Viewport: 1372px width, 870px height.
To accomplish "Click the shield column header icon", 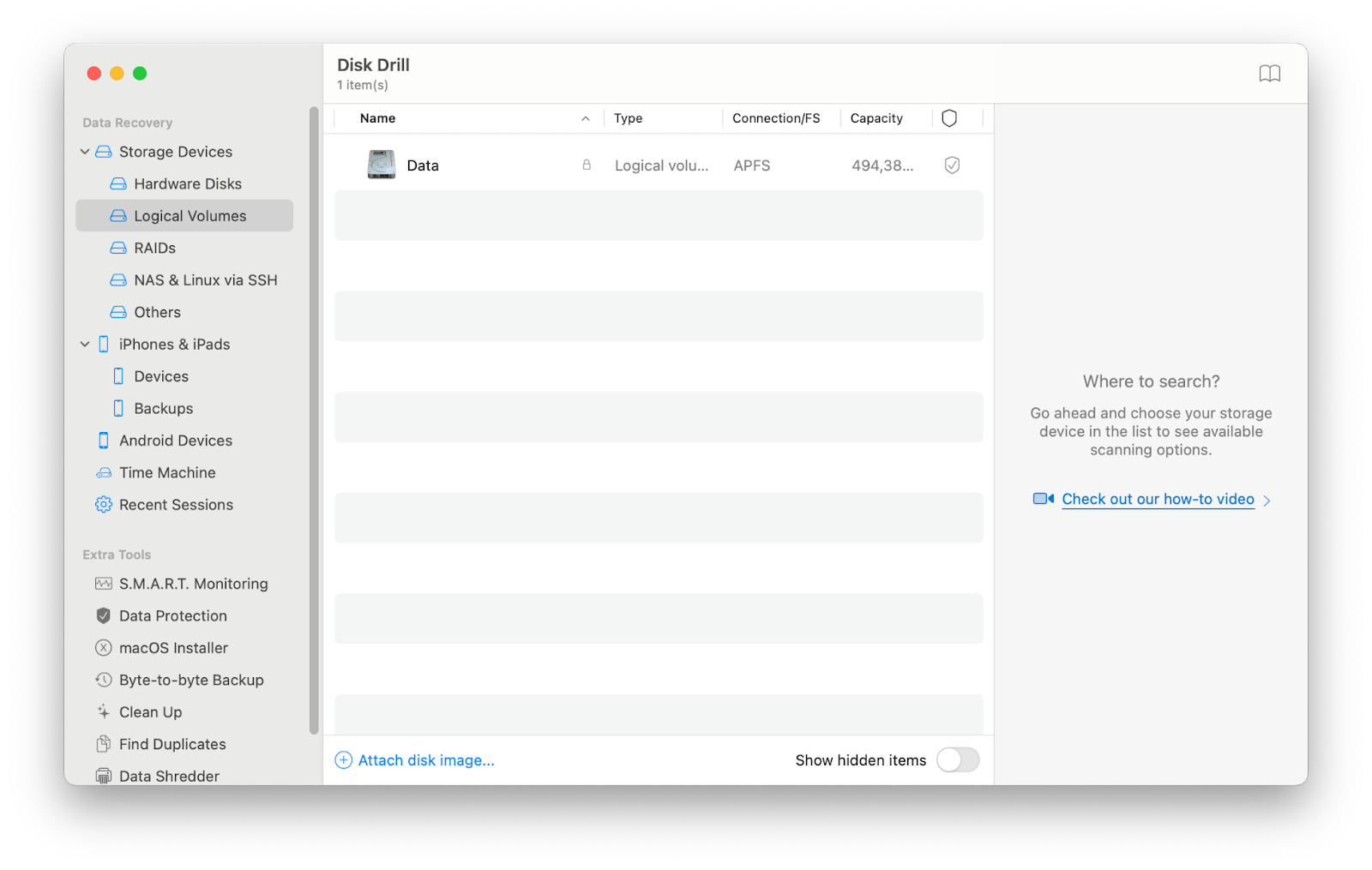I will (x=949, y=118).
